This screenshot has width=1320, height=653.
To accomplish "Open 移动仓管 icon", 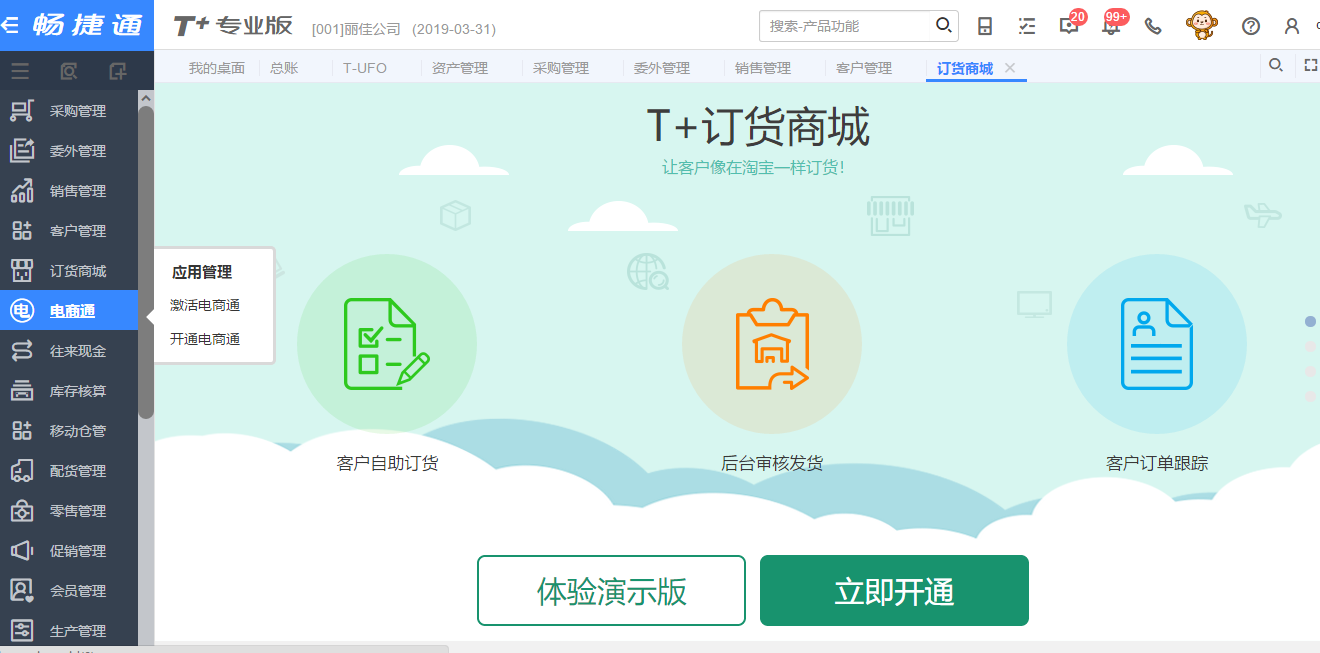I will [x=22, y=431].
